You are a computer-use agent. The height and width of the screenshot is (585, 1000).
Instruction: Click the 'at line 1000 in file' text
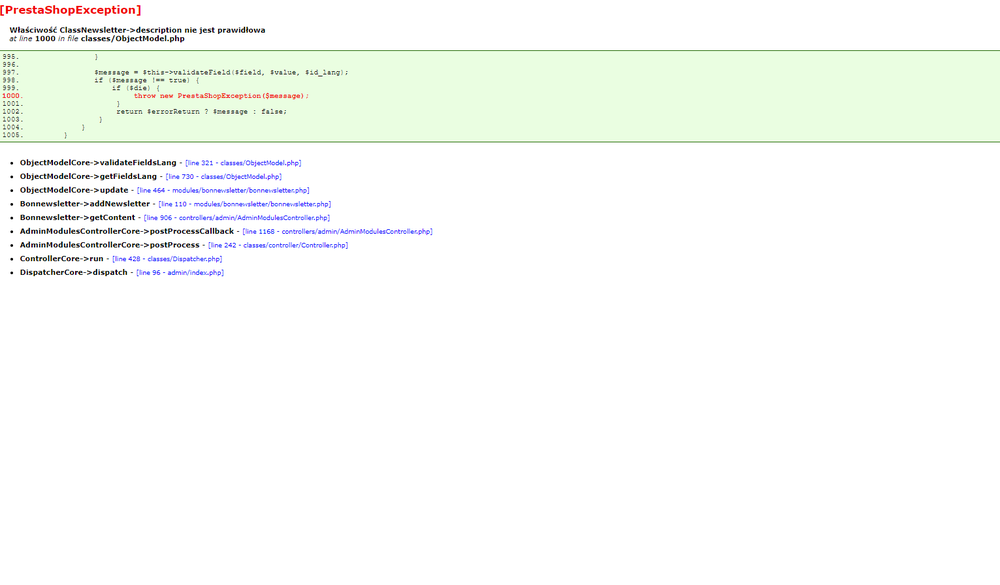coord(43,39)
